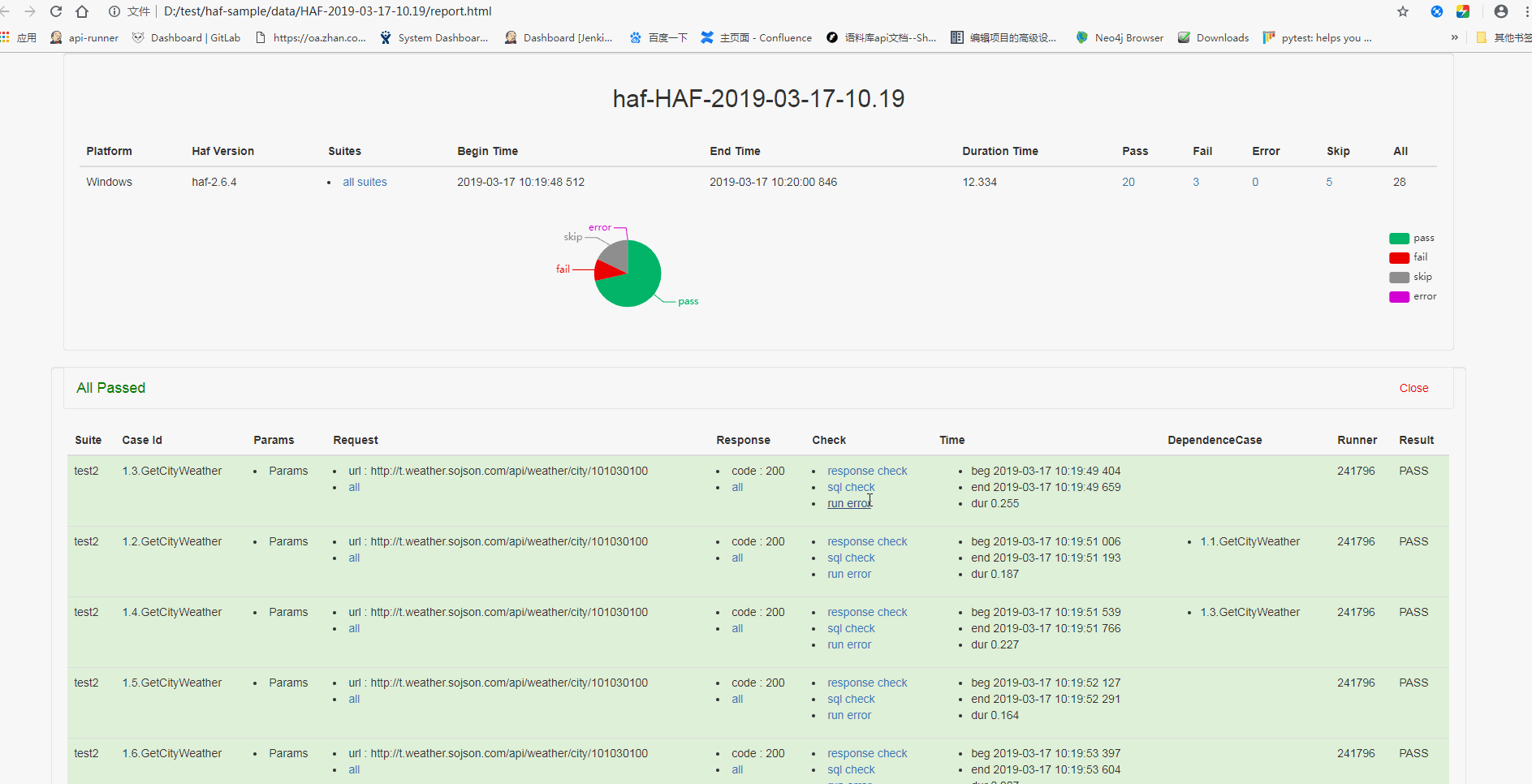Reload the report page
This screenshot has height=784, width=1532.
[56, 11]
